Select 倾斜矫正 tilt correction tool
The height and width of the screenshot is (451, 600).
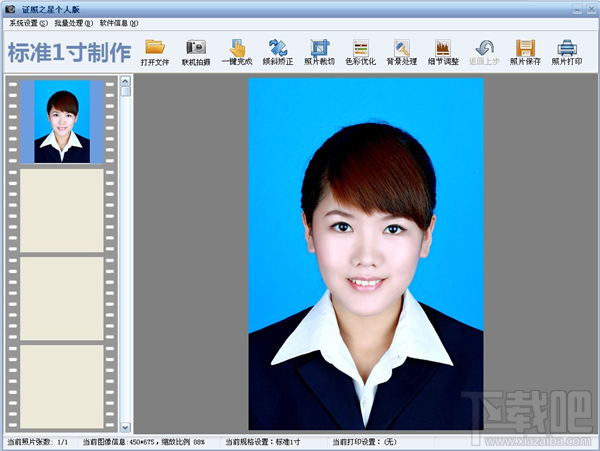(278, 52)
